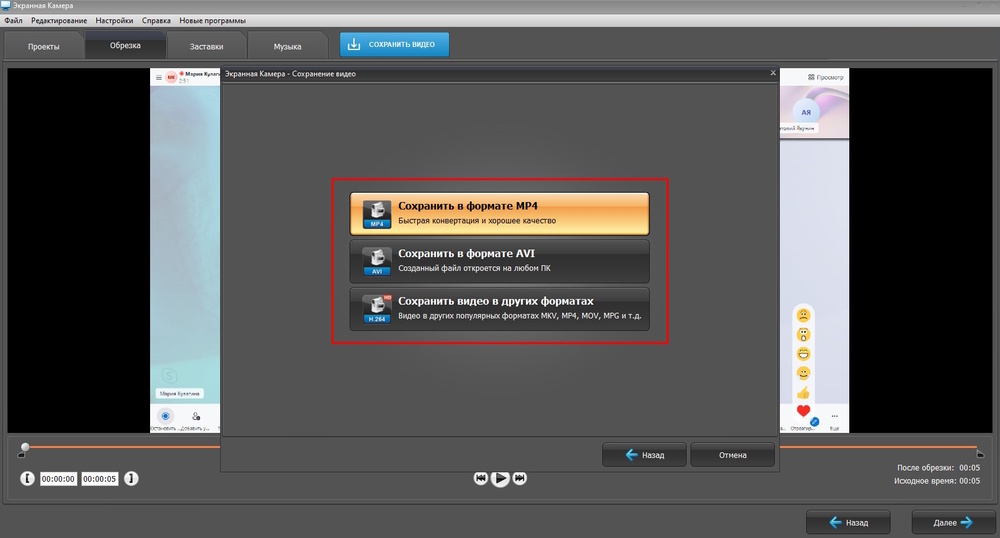
Task: Switch to the Обрезка tab
Action: pos(125,45)
